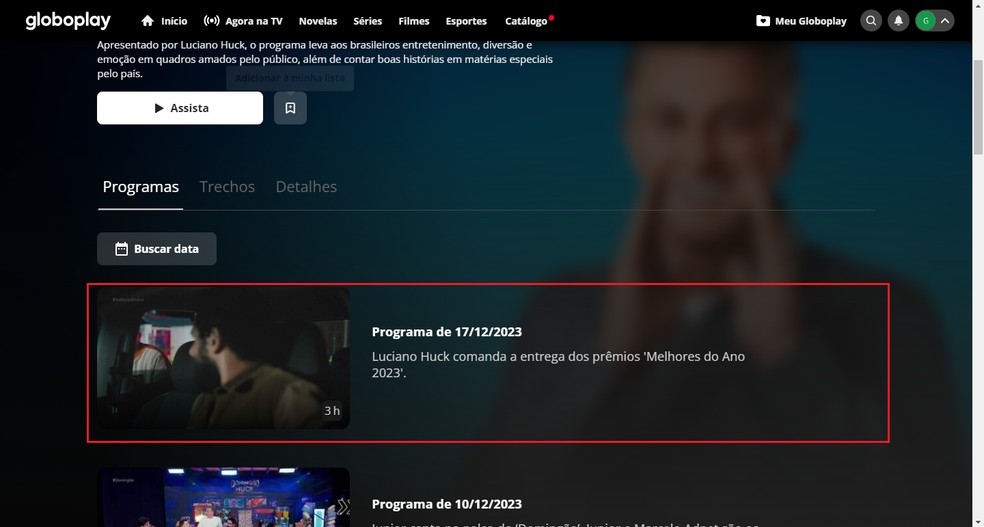
Task: Open the Catálogo menu item
Action: (x=526, y=21)
